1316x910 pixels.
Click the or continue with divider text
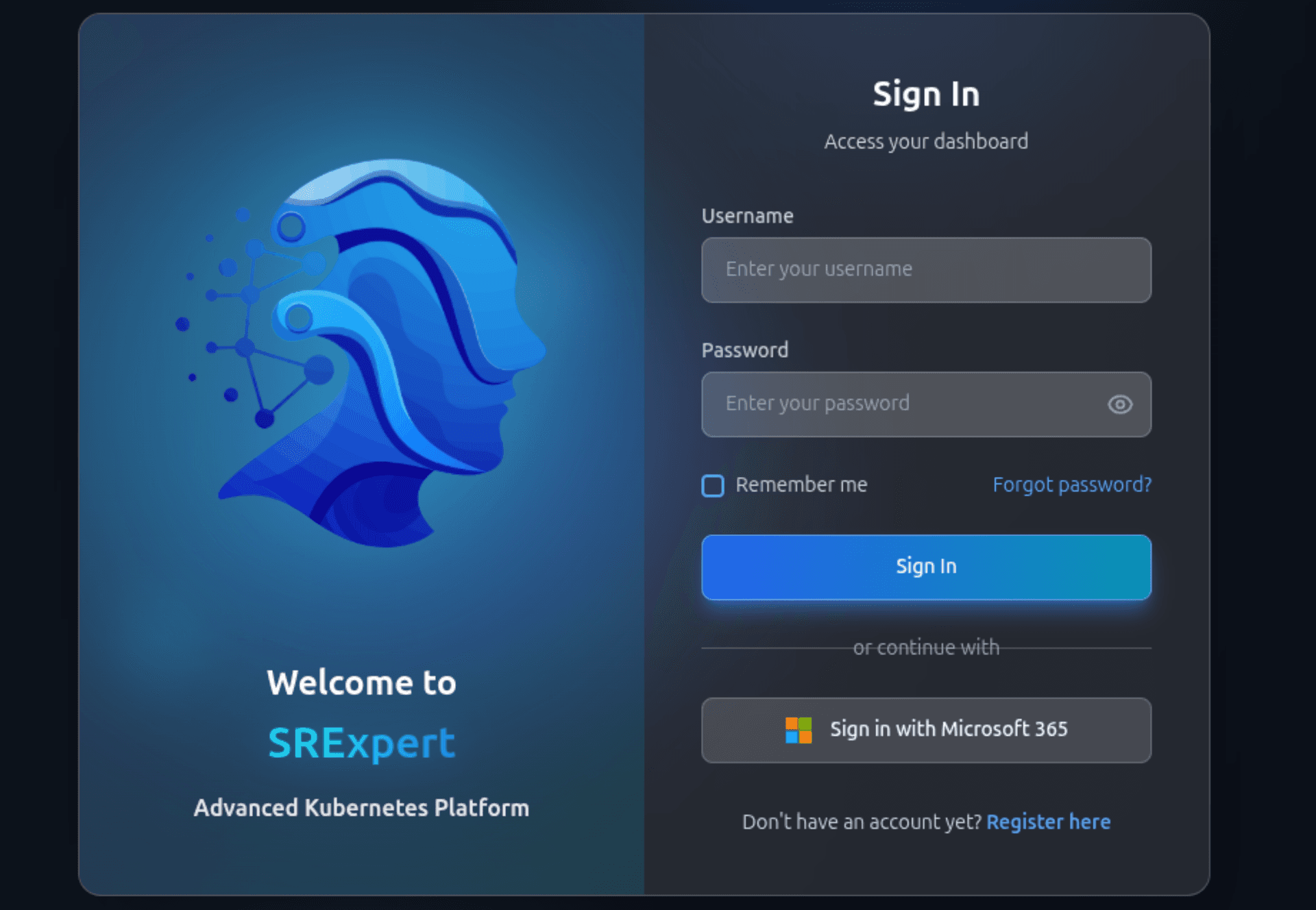(925, 647)
